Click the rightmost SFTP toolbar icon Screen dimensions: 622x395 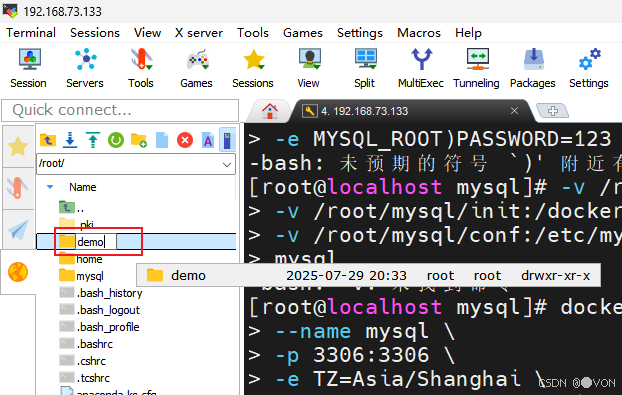coord(227,140)
